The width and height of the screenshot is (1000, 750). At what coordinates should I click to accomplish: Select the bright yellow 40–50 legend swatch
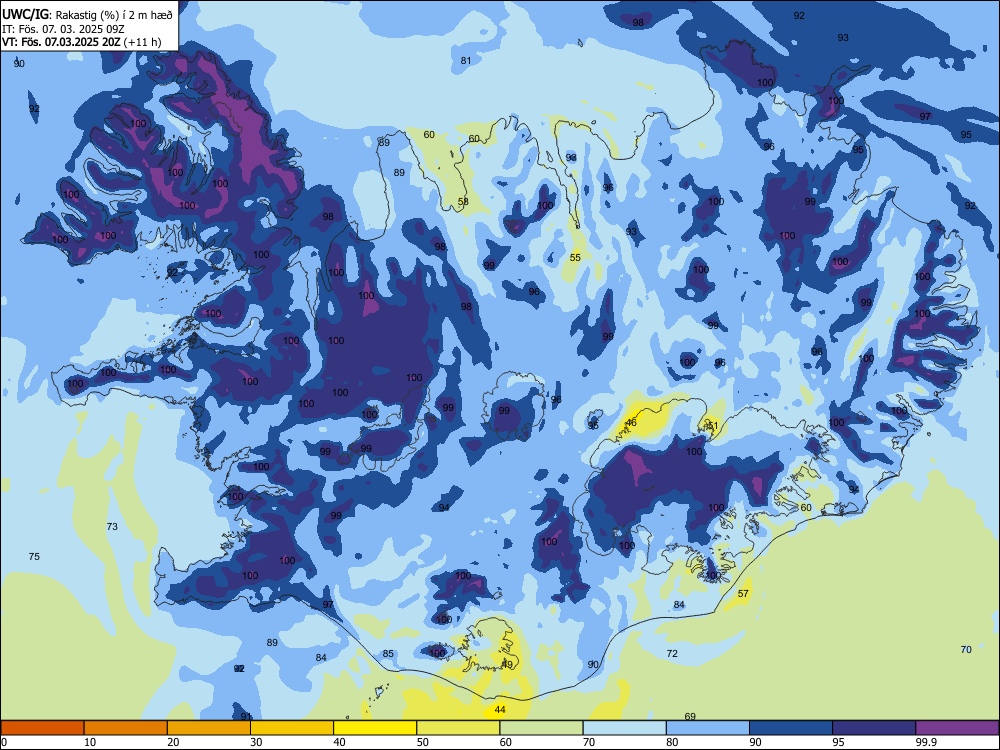point(375,728)
